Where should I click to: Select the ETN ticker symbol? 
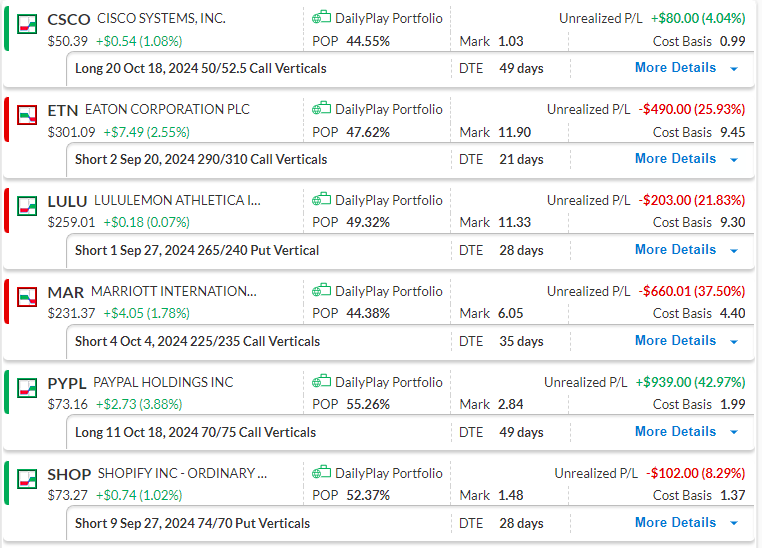(63, 111)
